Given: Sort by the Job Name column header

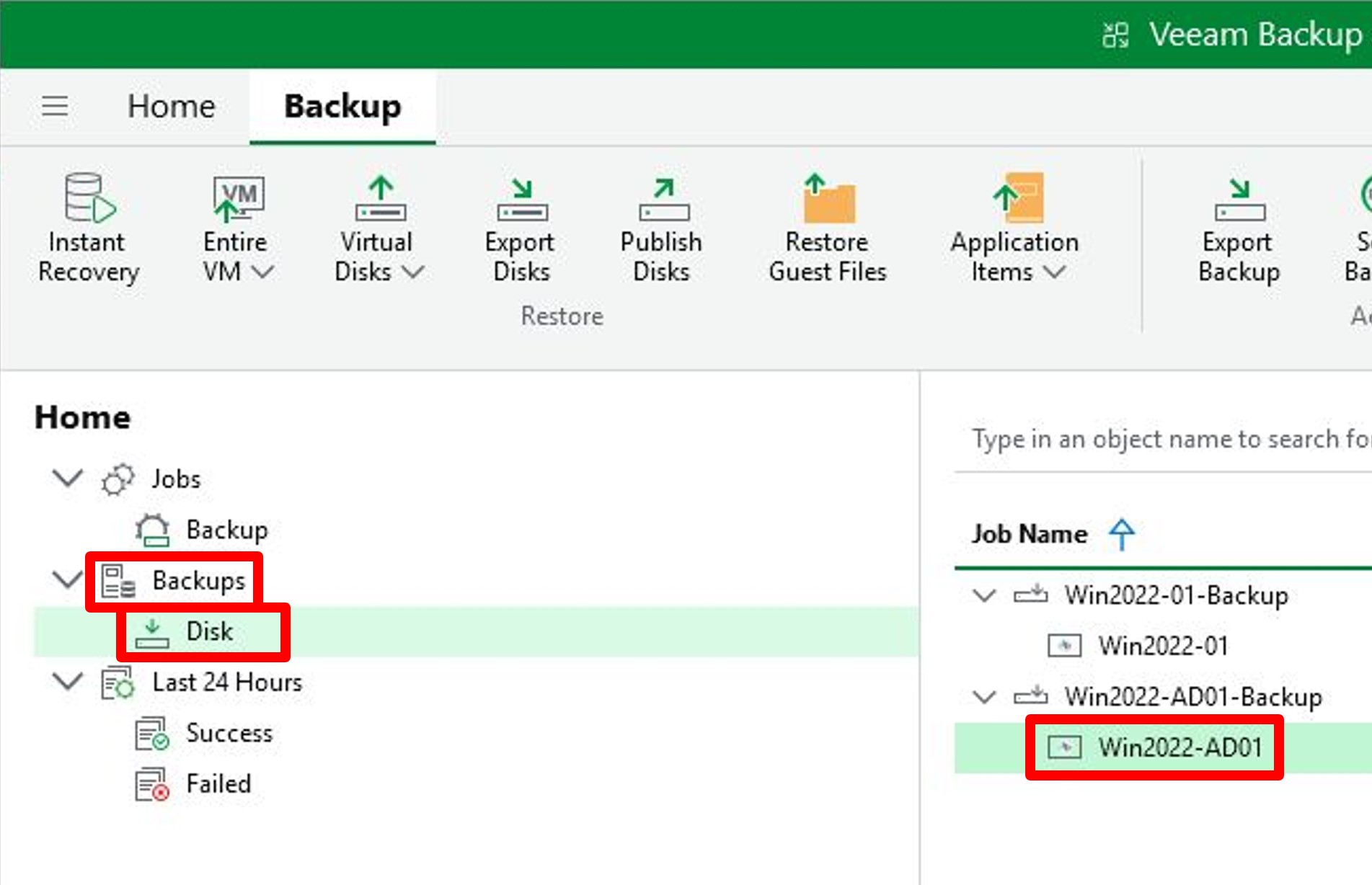Looking at the screenshot, I should (x=1029, y=534).
